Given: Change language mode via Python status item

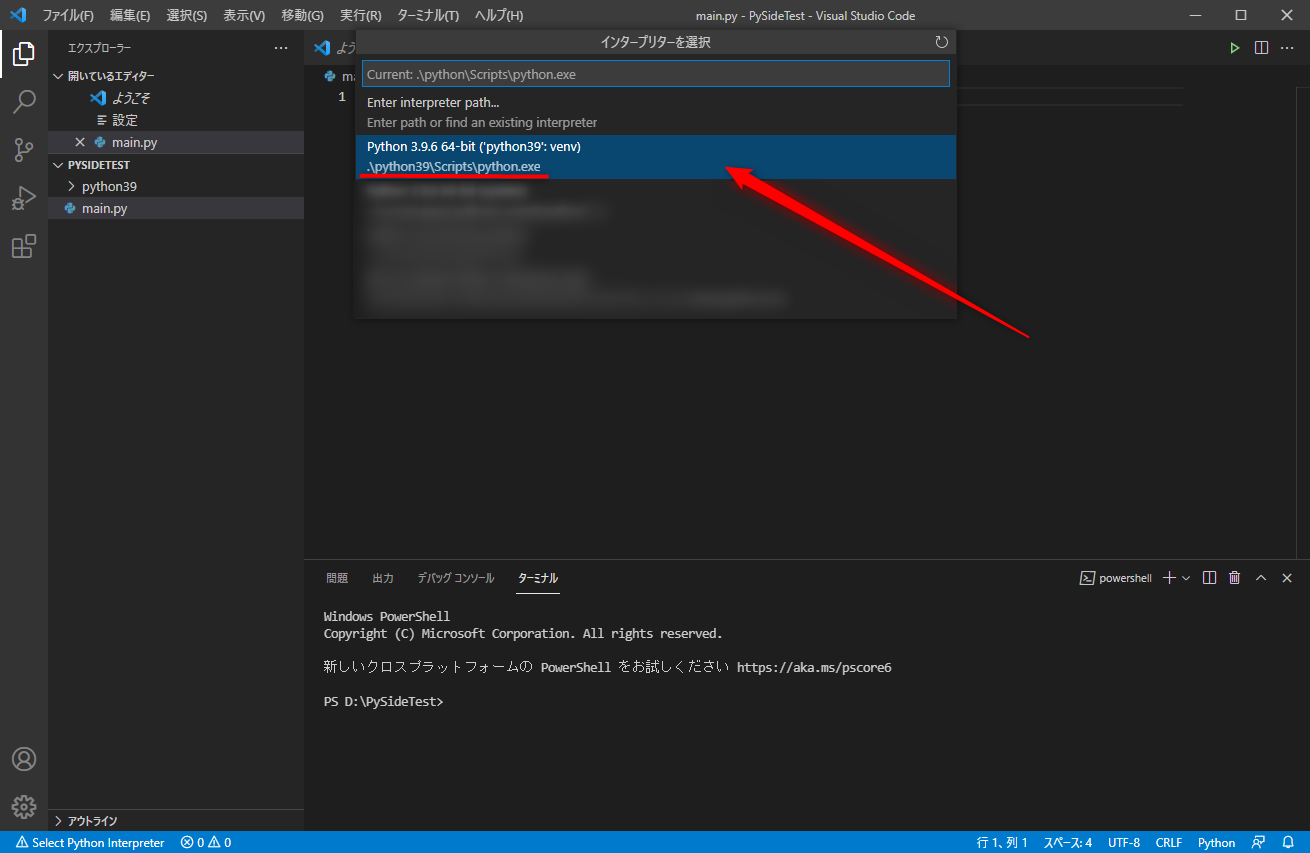Looking at the screenshot, I should [1217, 842].
